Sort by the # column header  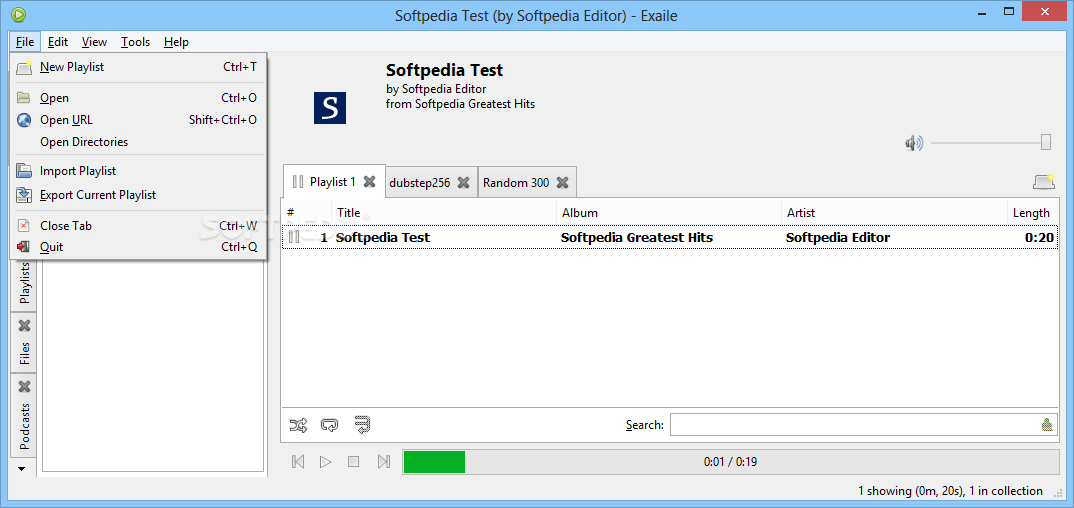(307, 213)
